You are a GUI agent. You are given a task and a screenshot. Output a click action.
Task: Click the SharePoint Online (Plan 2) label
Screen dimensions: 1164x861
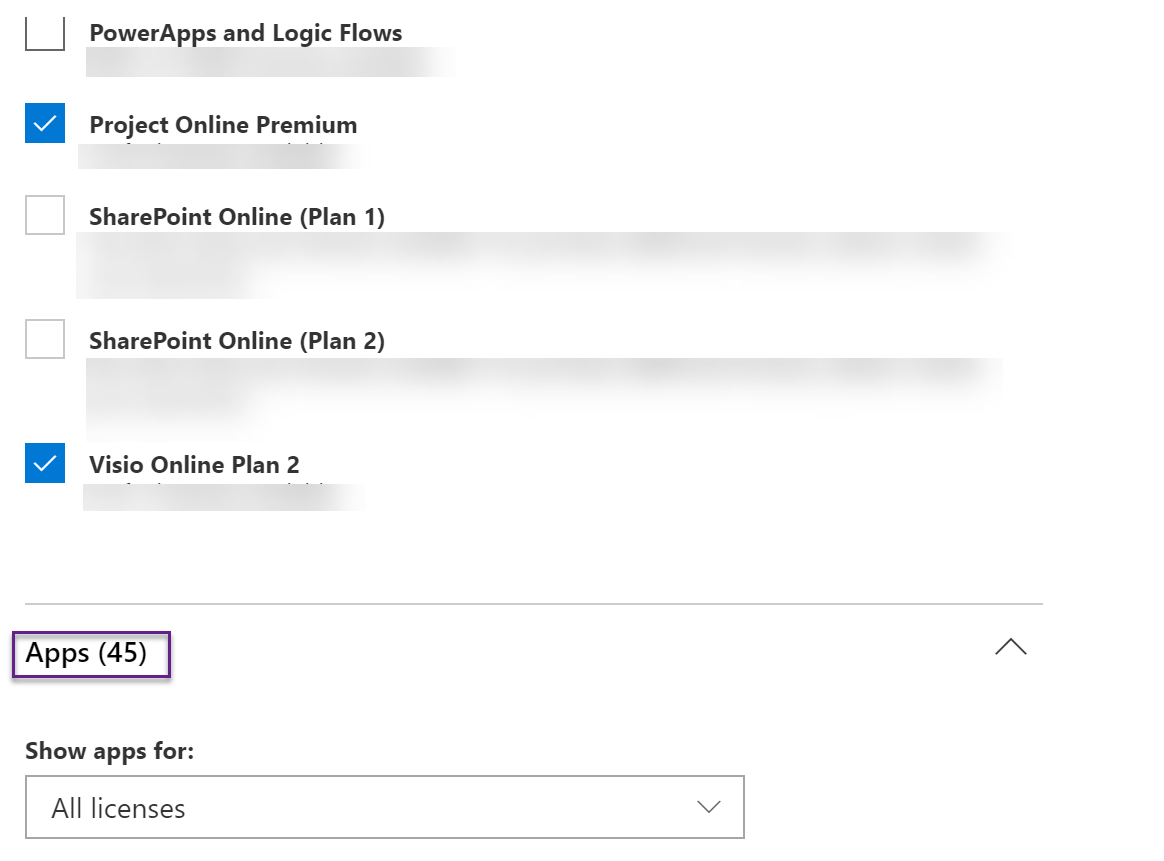point(237,341)
